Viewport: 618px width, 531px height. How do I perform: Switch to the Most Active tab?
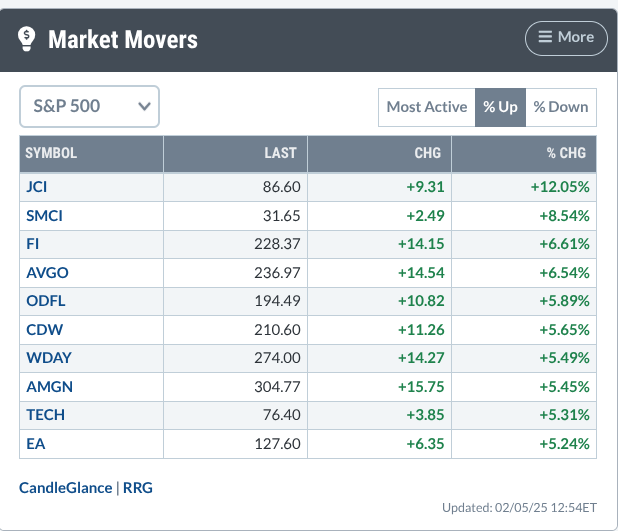coord(427,107)
